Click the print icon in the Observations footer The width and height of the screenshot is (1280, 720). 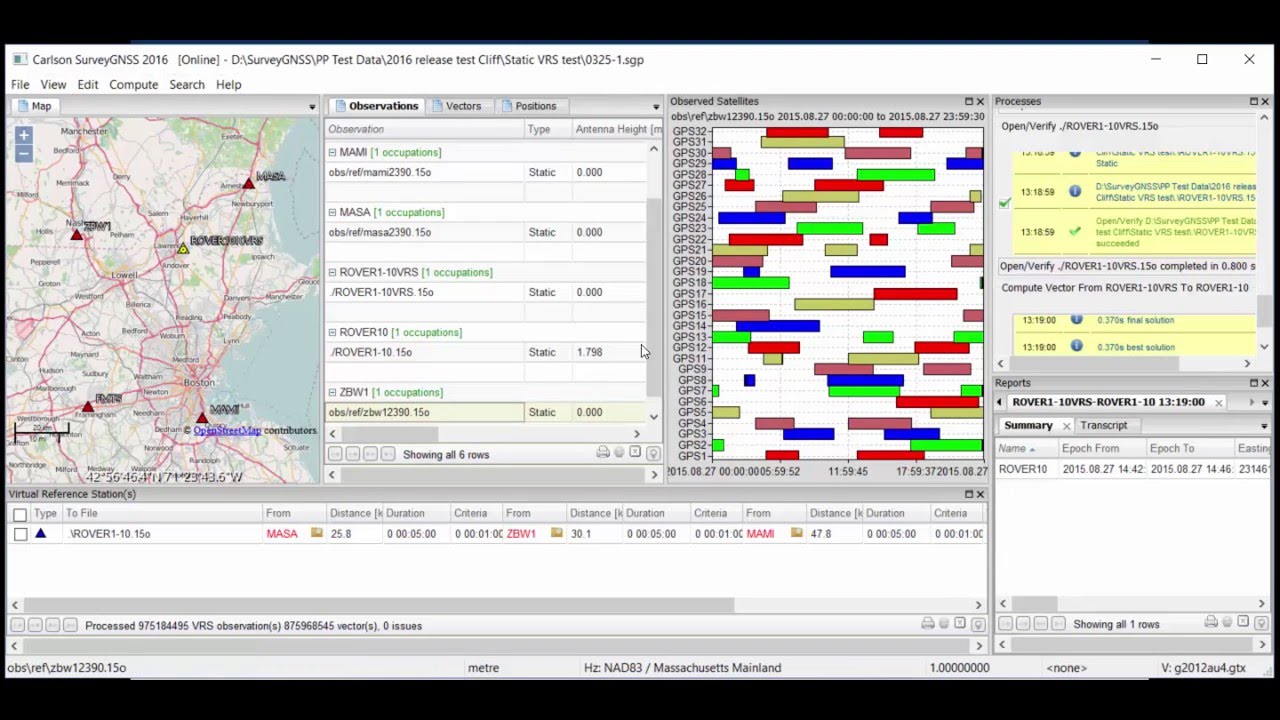603,454
